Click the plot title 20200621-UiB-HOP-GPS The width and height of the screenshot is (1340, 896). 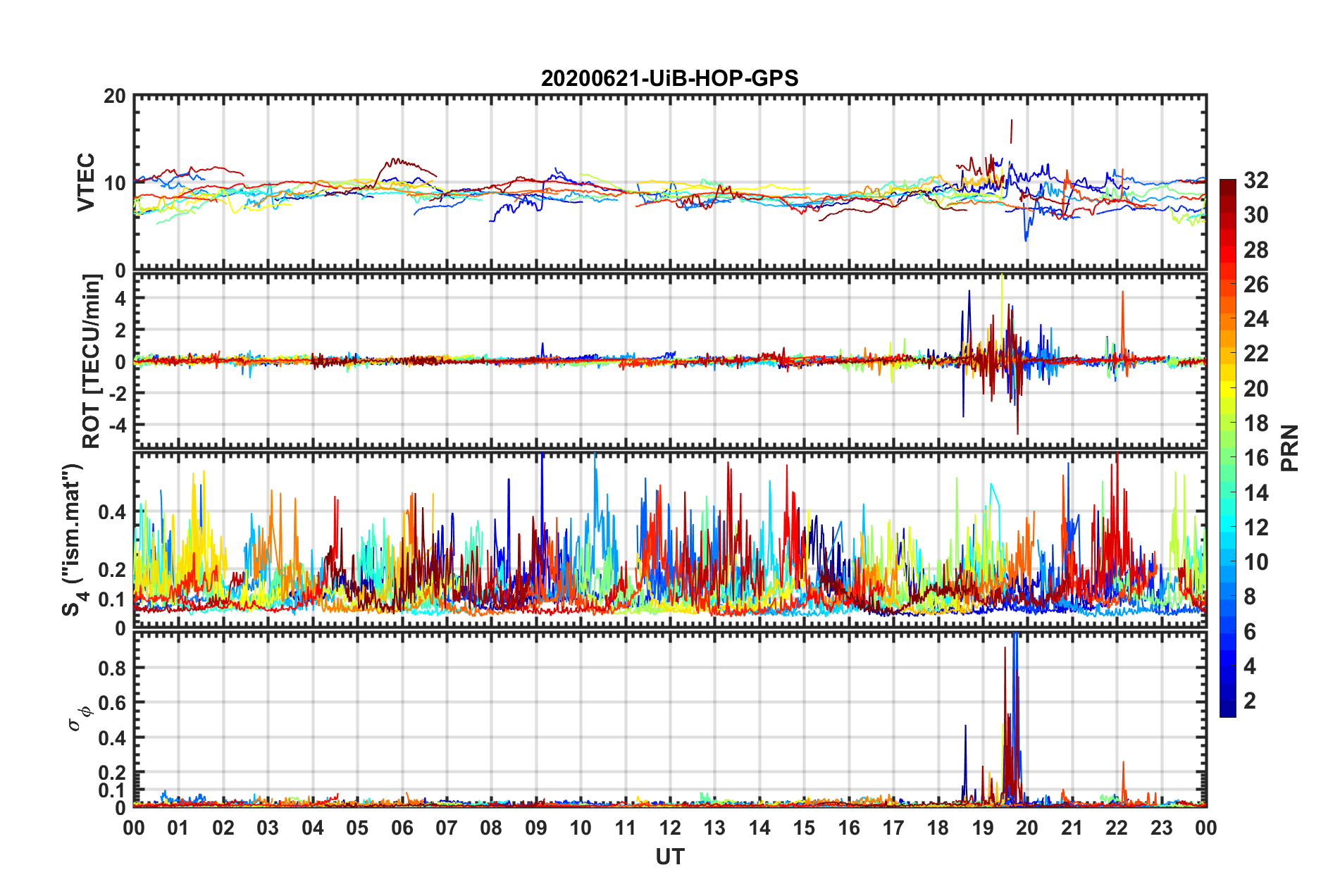tap(669, 78)
